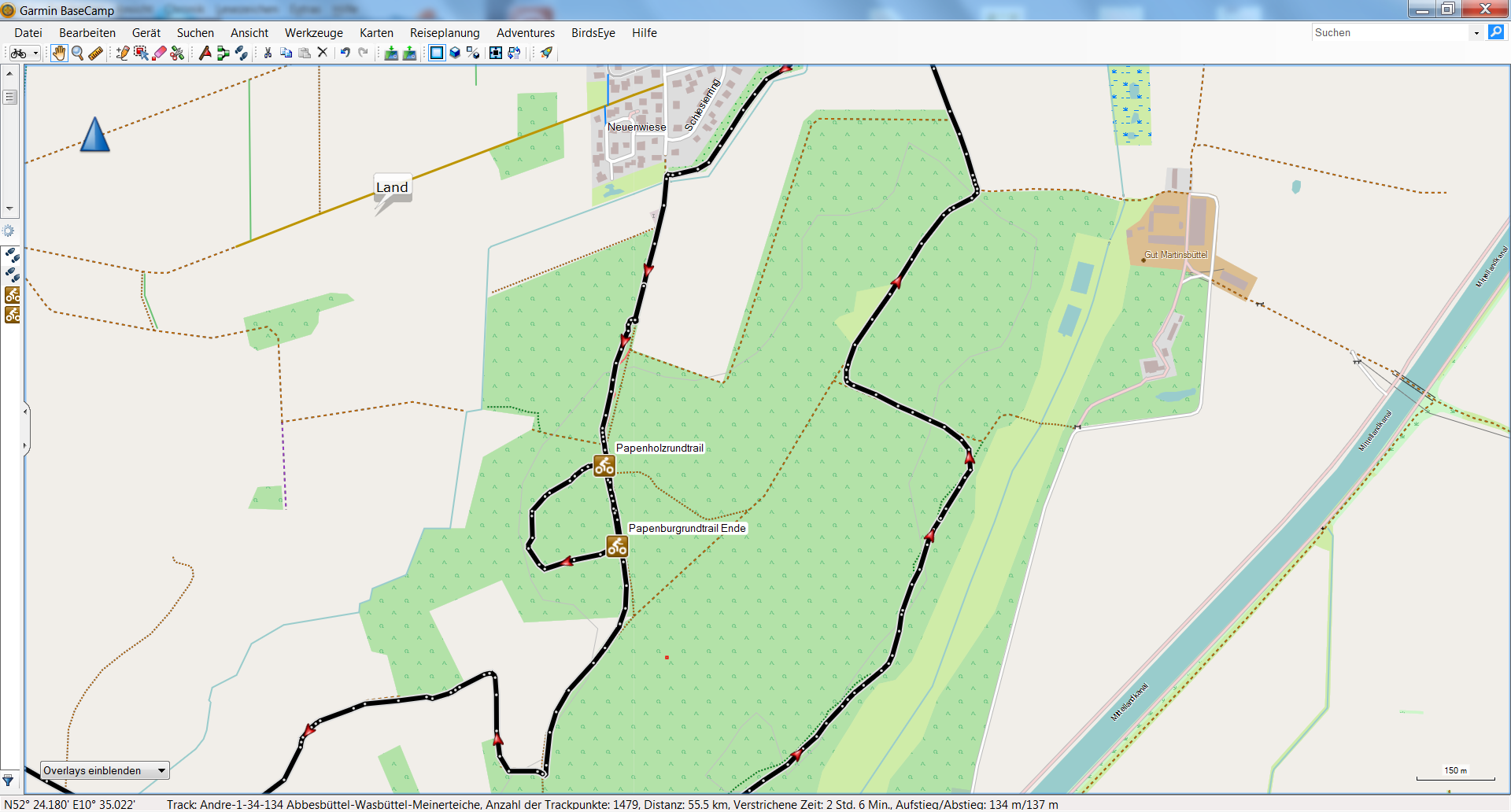
Task: Open the bicycle activity profile dropdown
Action: click(x=24, y=53)
